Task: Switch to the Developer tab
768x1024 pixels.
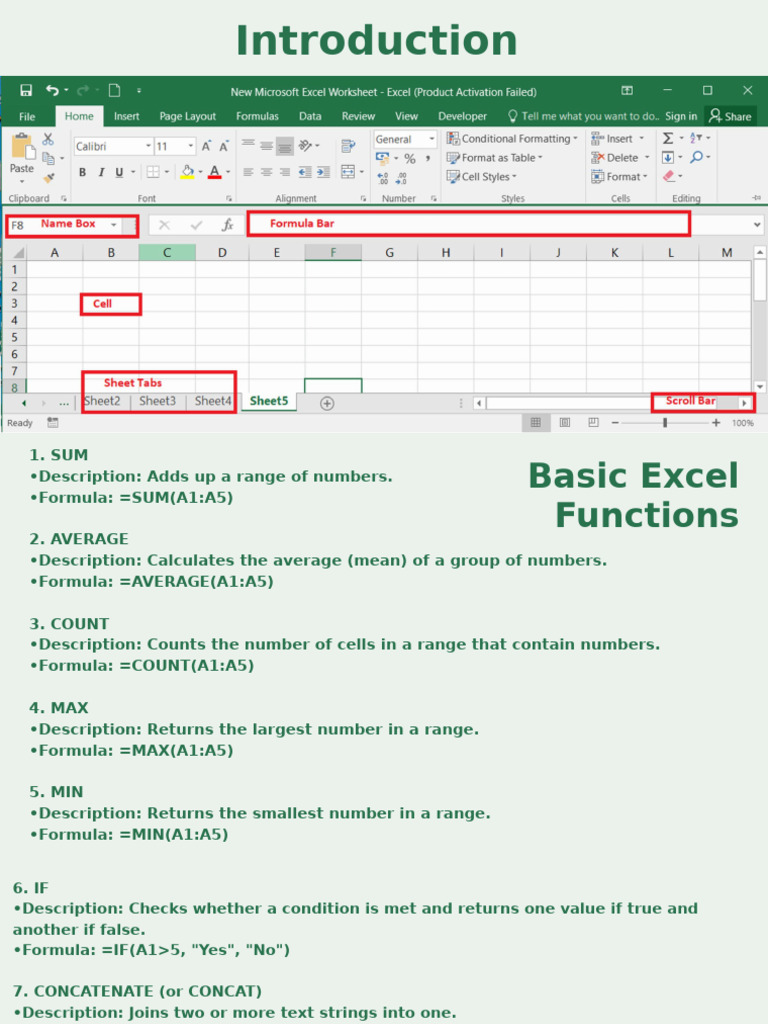Action: point(462,116)
